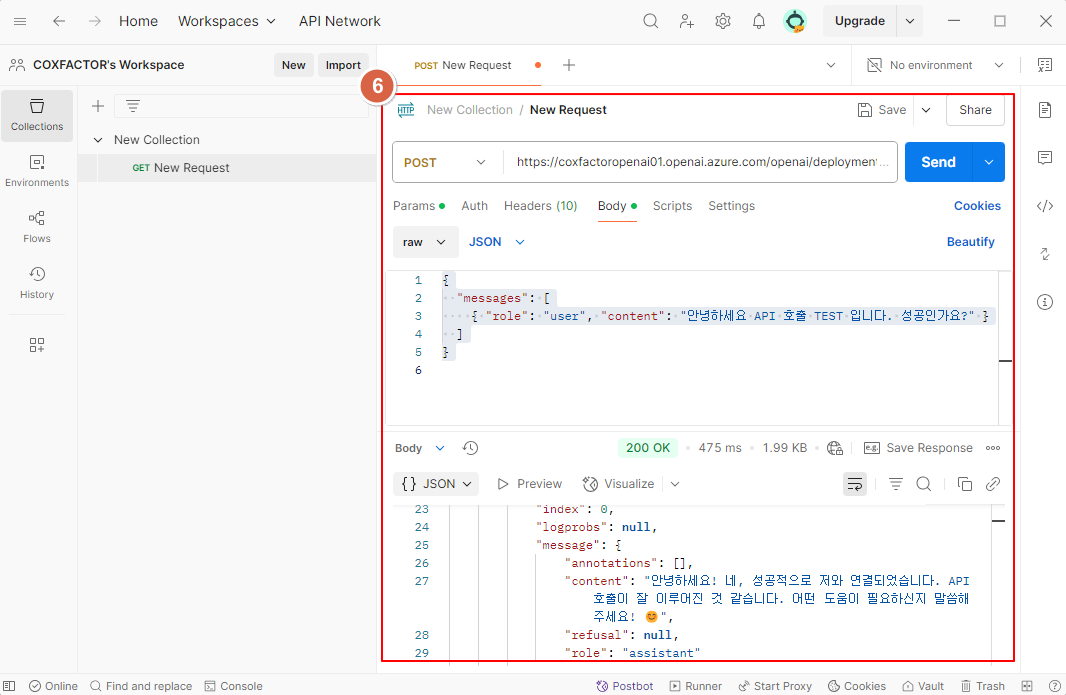
Task: Toggle the sidebar icon in status bar
Action: 9,686
